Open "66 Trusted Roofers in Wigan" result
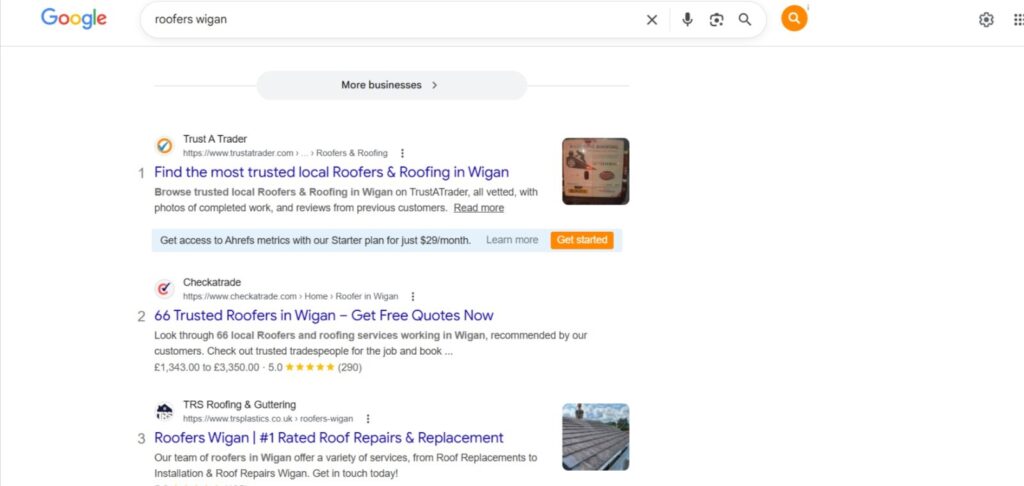Image resolution: width=1024 pixels, height=486 pixels. coord(323,315)
